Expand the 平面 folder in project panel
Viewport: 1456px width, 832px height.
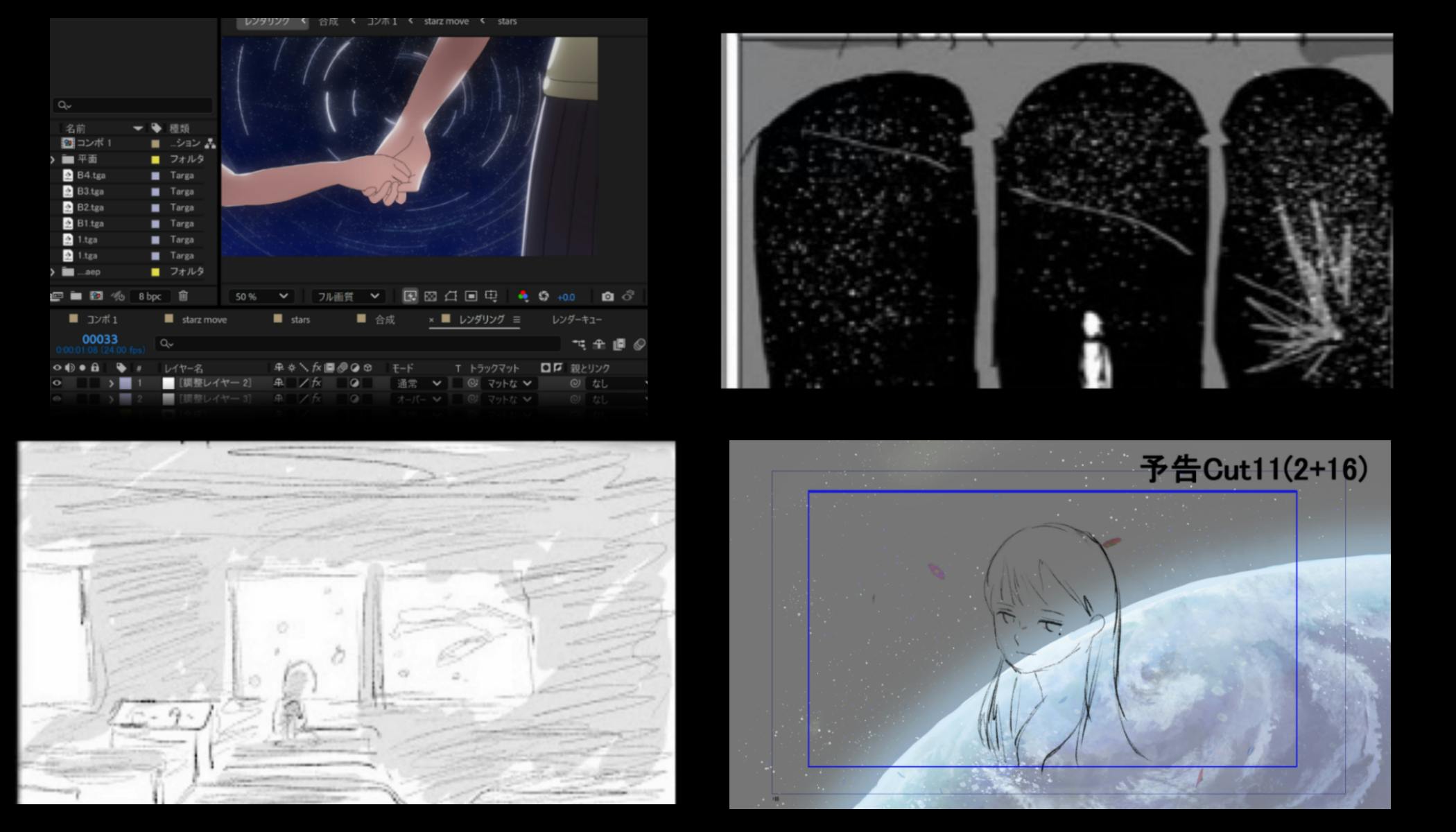click(53, 159)
